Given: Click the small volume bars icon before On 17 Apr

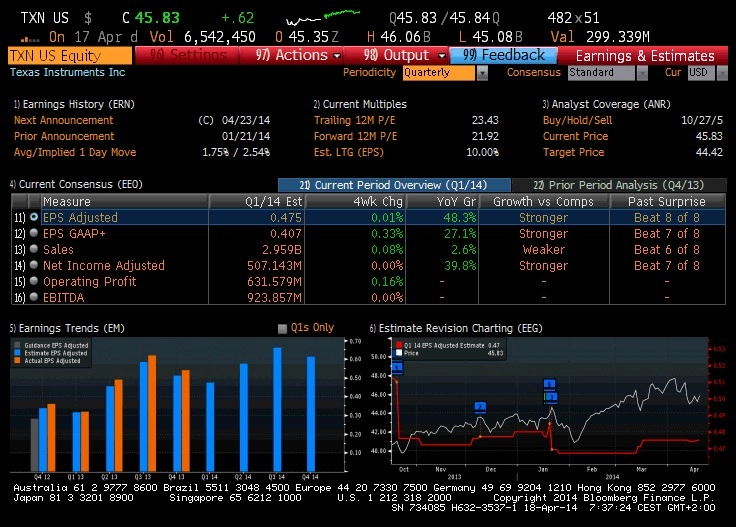Looking at the screenshot, I should [30, 39].
